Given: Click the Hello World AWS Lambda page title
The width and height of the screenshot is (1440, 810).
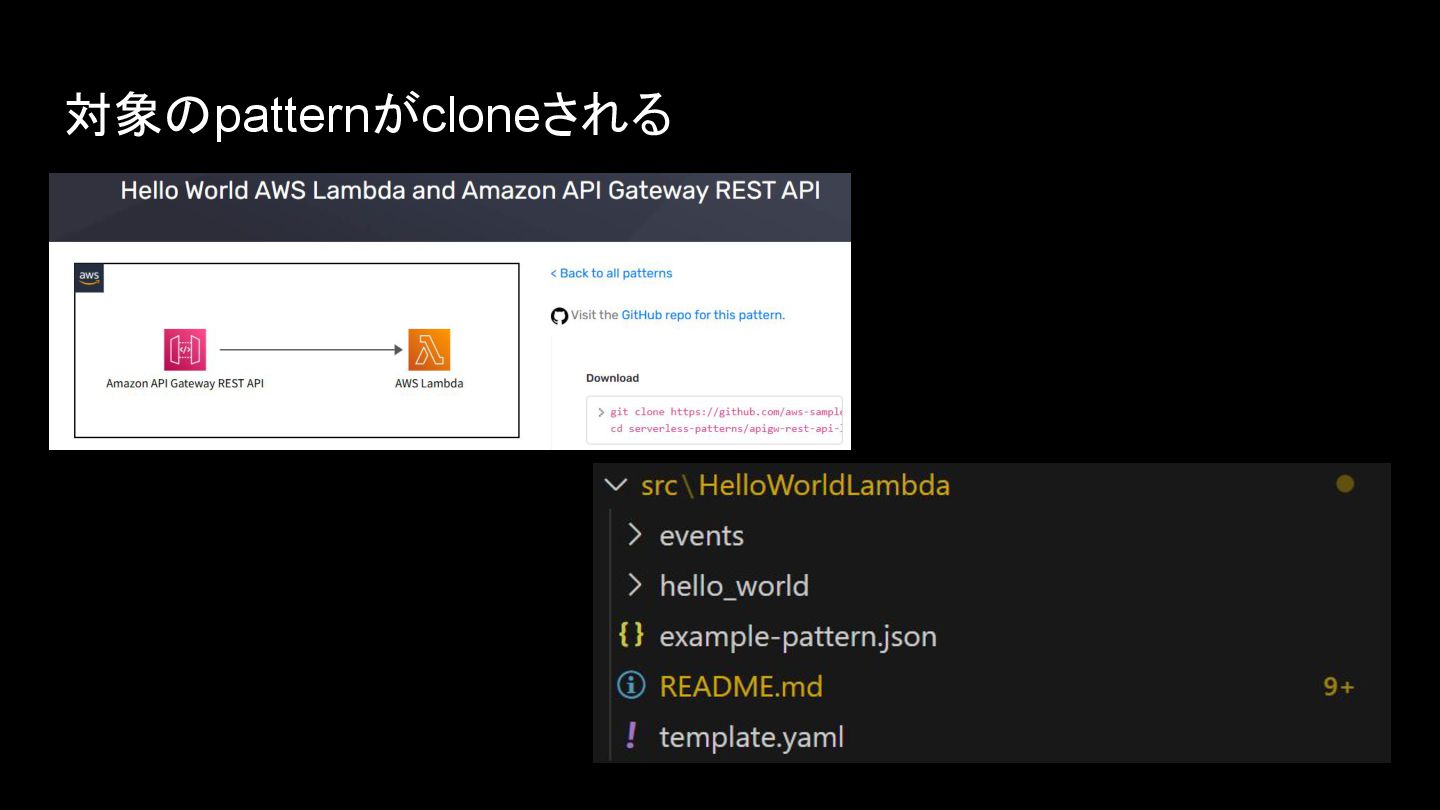Looking at the screenshot, I should pyautogui.click(x=470, y=191).
